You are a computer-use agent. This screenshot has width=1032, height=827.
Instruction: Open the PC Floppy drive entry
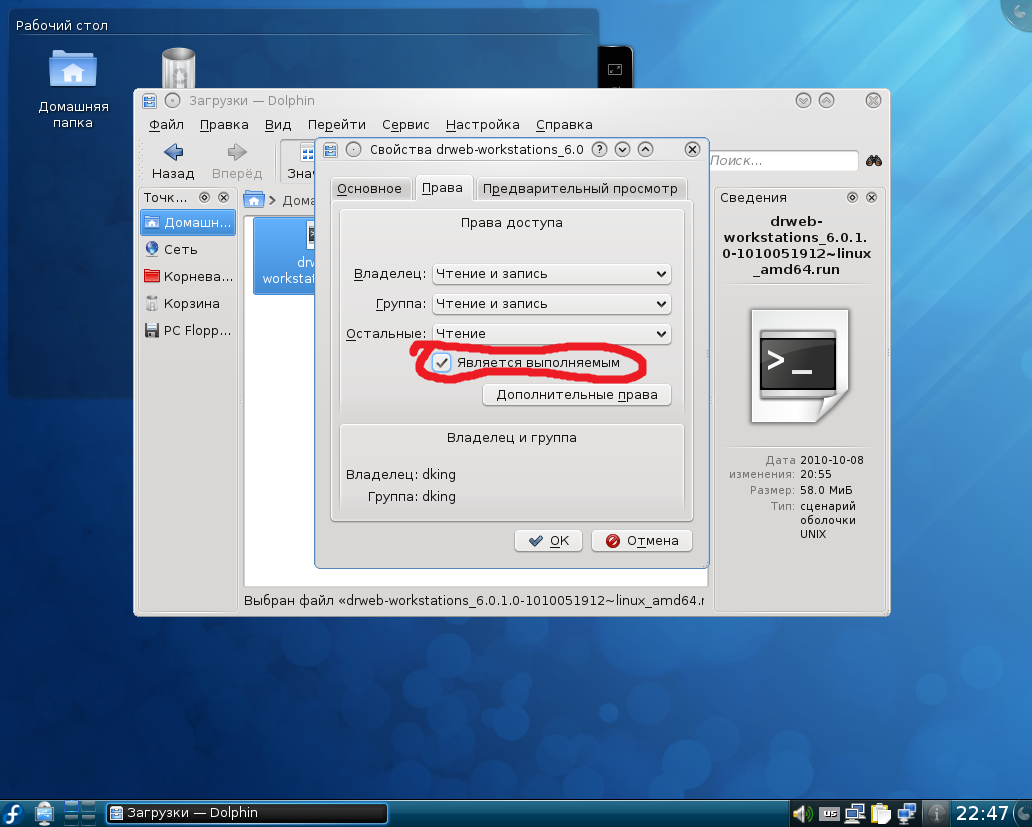click(196, 330)
